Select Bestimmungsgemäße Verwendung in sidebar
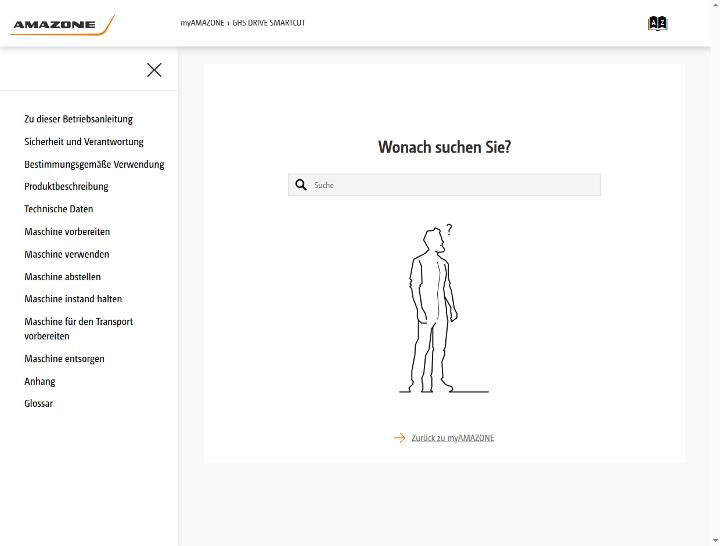Image resolution: width=720 pixels, height=546 pixels. (94, 164)
